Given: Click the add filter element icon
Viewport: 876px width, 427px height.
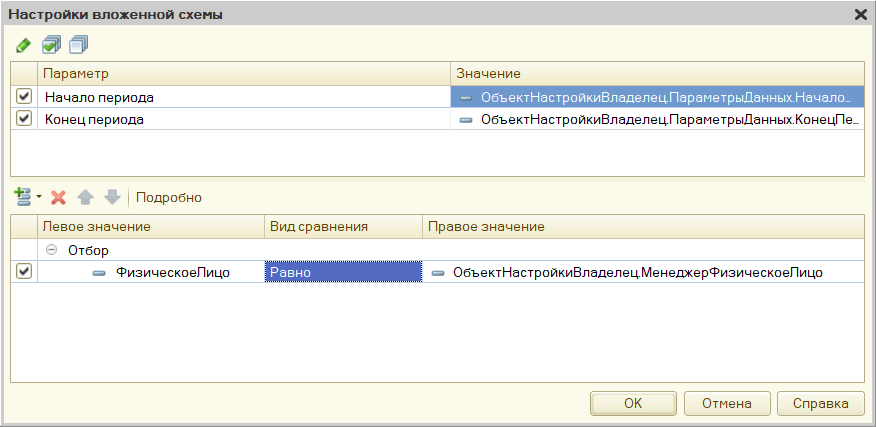Looking at the screenshot, I should 23,197.
